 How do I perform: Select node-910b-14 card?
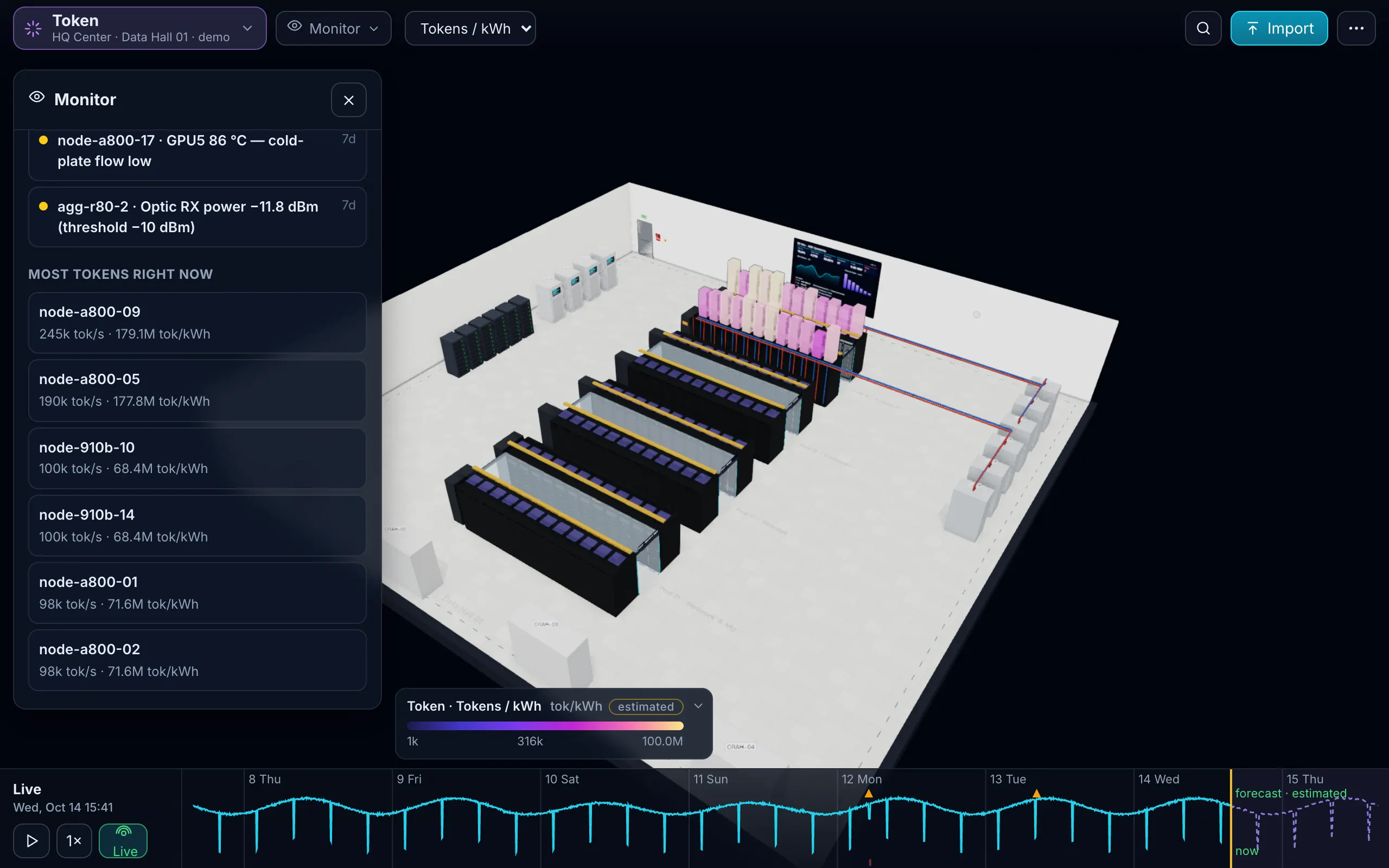tap(197, 526)
